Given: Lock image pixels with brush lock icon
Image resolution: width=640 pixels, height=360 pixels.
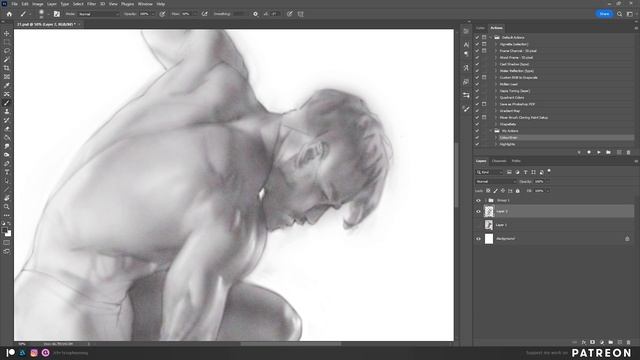Looking at the screenshot, I should [496, 191].
